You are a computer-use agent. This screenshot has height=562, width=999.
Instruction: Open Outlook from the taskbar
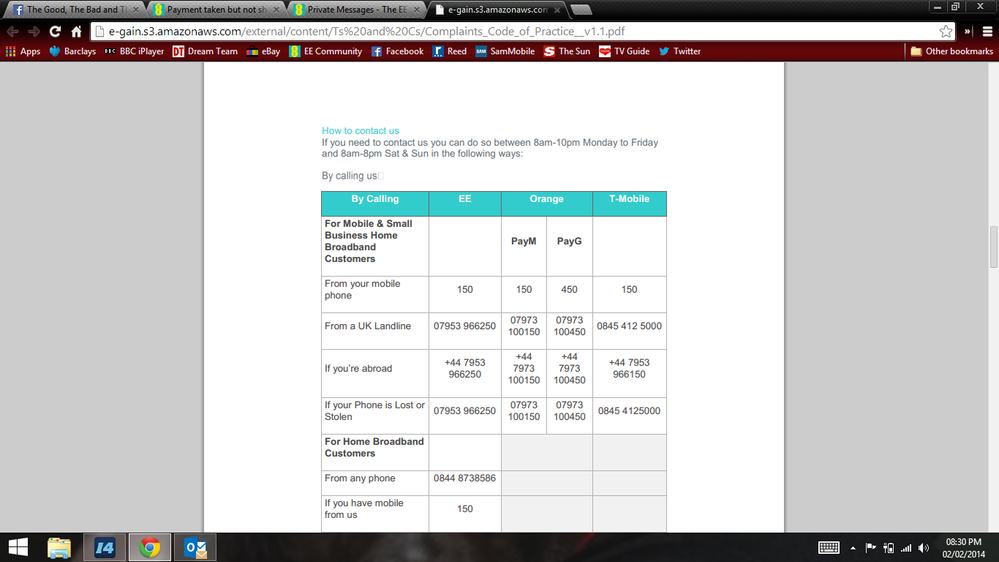(x=195, y=547)
